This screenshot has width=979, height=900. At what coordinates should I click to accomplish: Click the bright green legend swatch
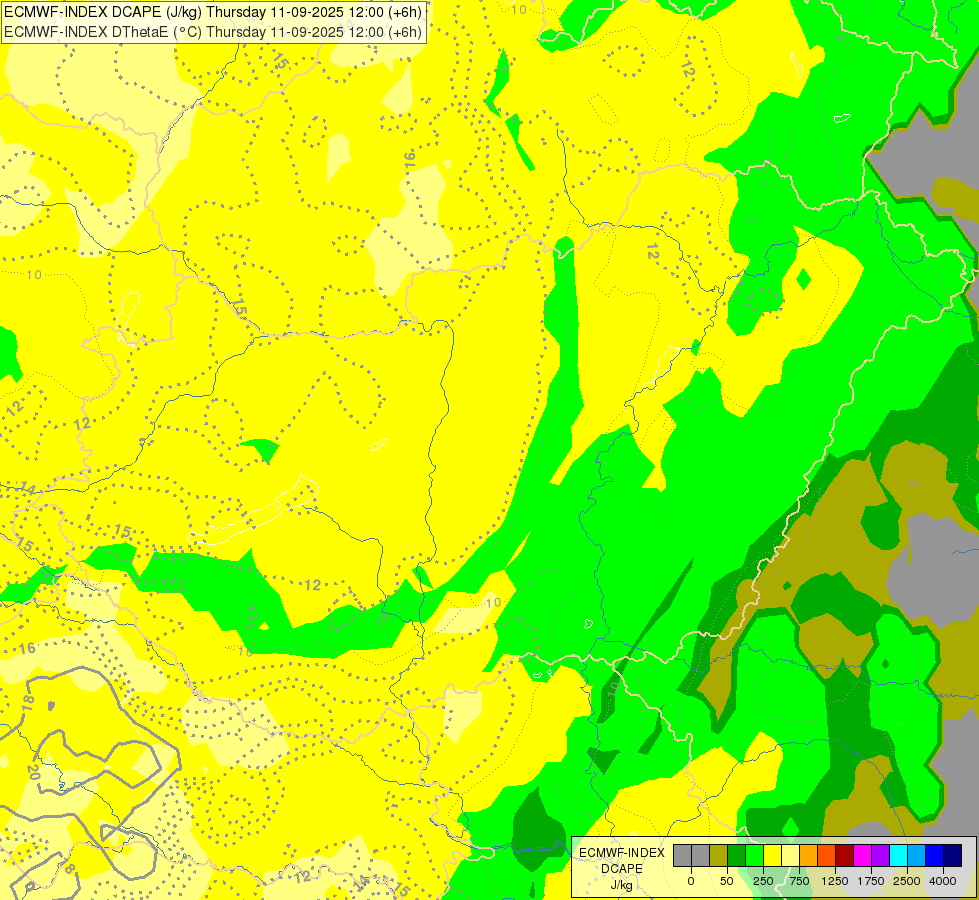(754, 855)
